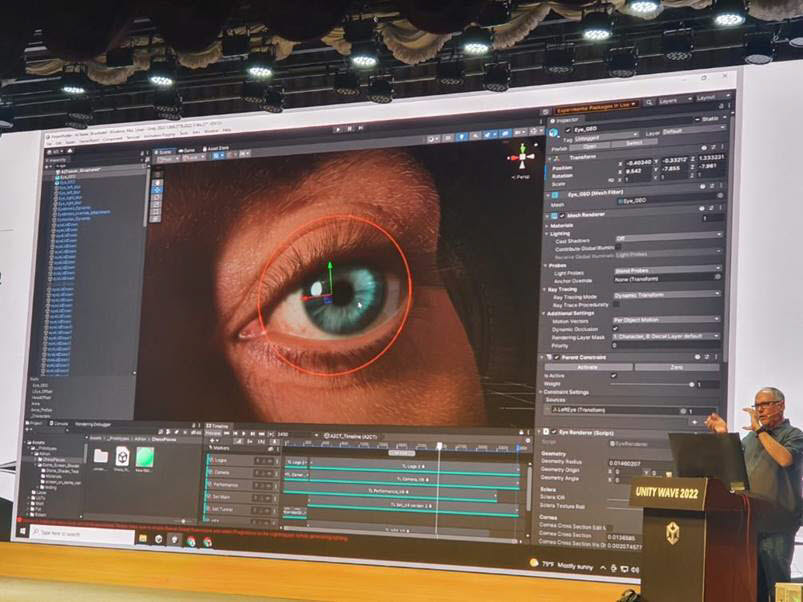803x602 pixels.
Task: Click the Mesh Renderer component icon
Action: [553, 214]
